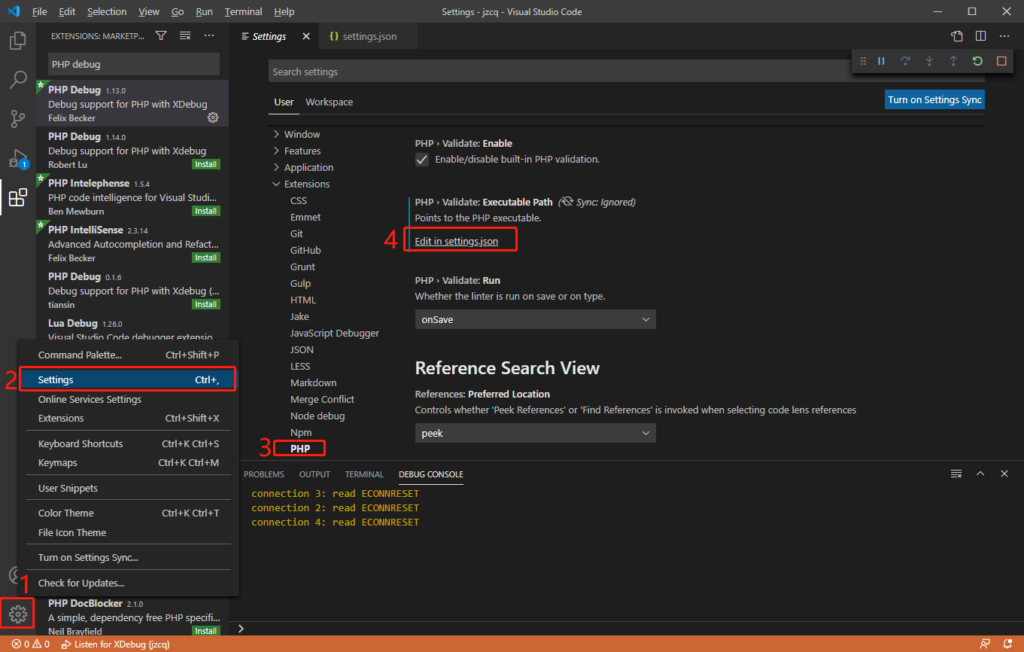Open Settings JSON file icon

coord(957,36)
